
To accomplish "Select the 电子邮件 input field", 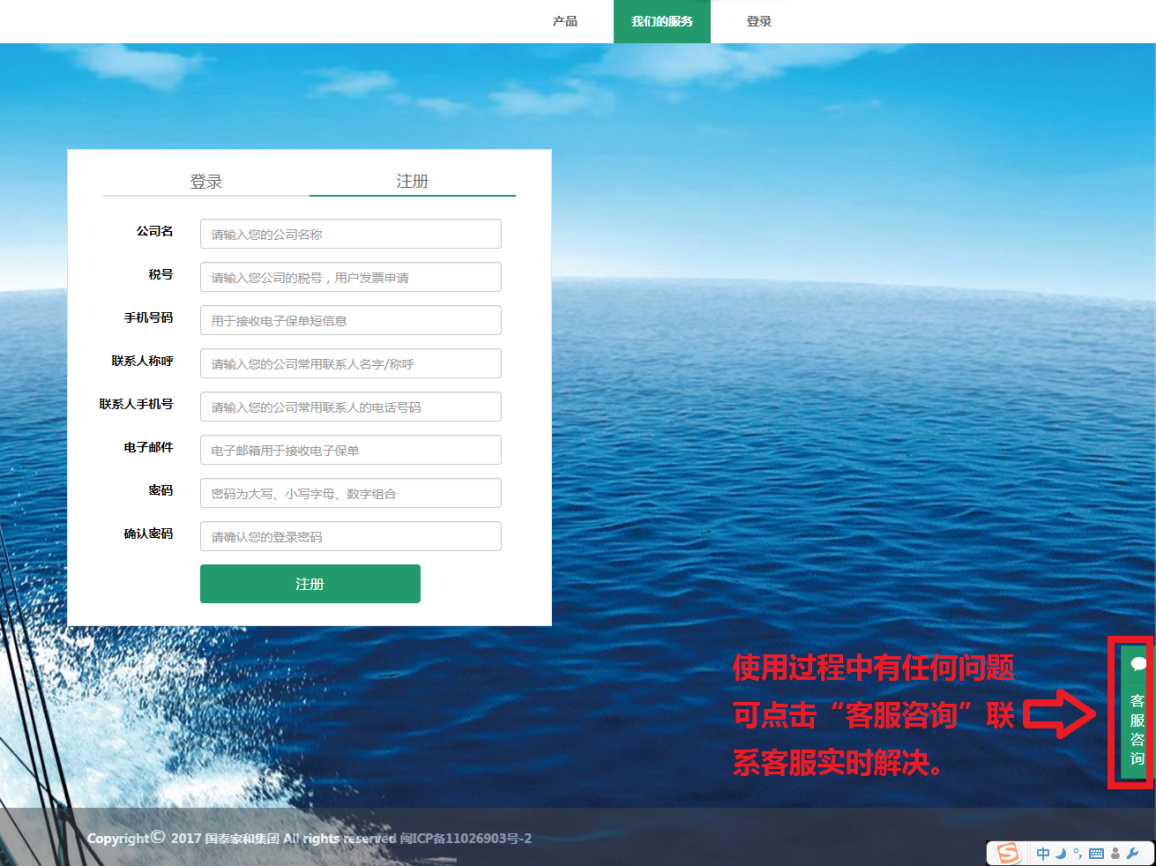I will [x=350, y=450].
